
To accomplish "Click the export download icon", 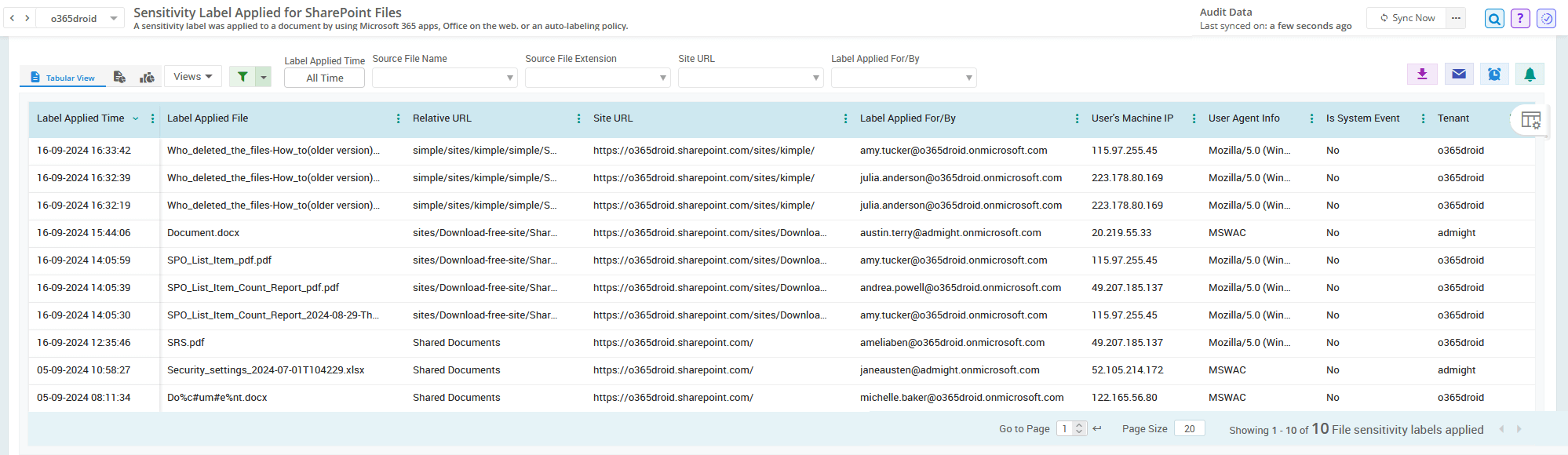I will point(1422,74).
